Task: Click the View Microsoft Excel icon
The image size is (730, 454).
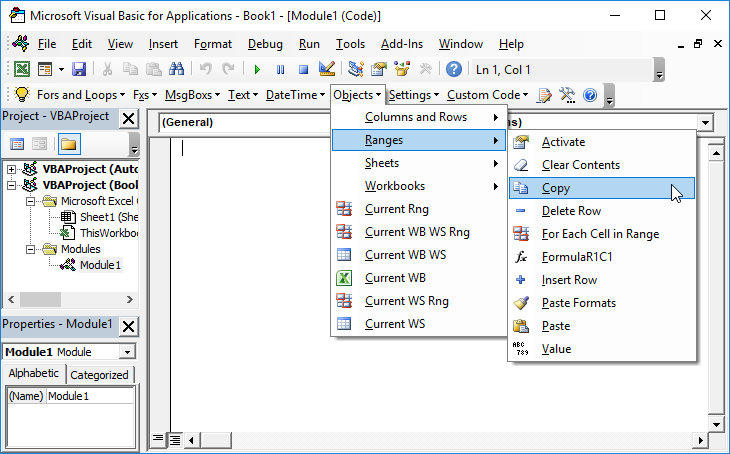Action: (21, 69)
